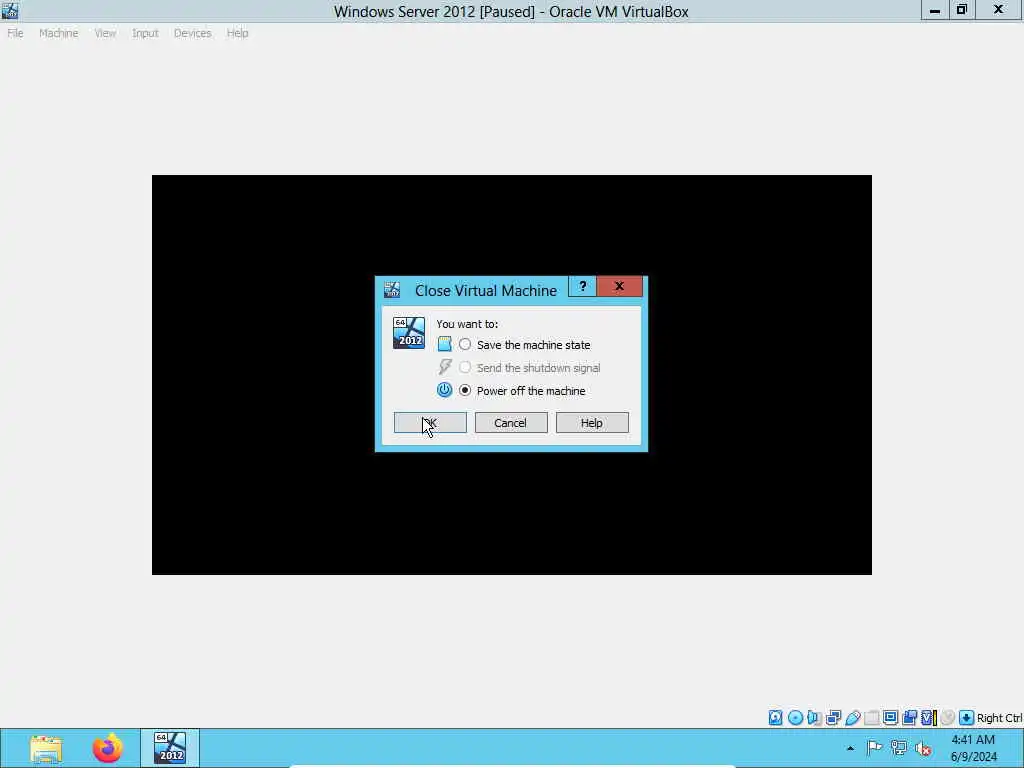This screenshot has height=768, width=1024.
Task: Click Cancel in Close Virtual Machine dialog
Action: [511, 423]
